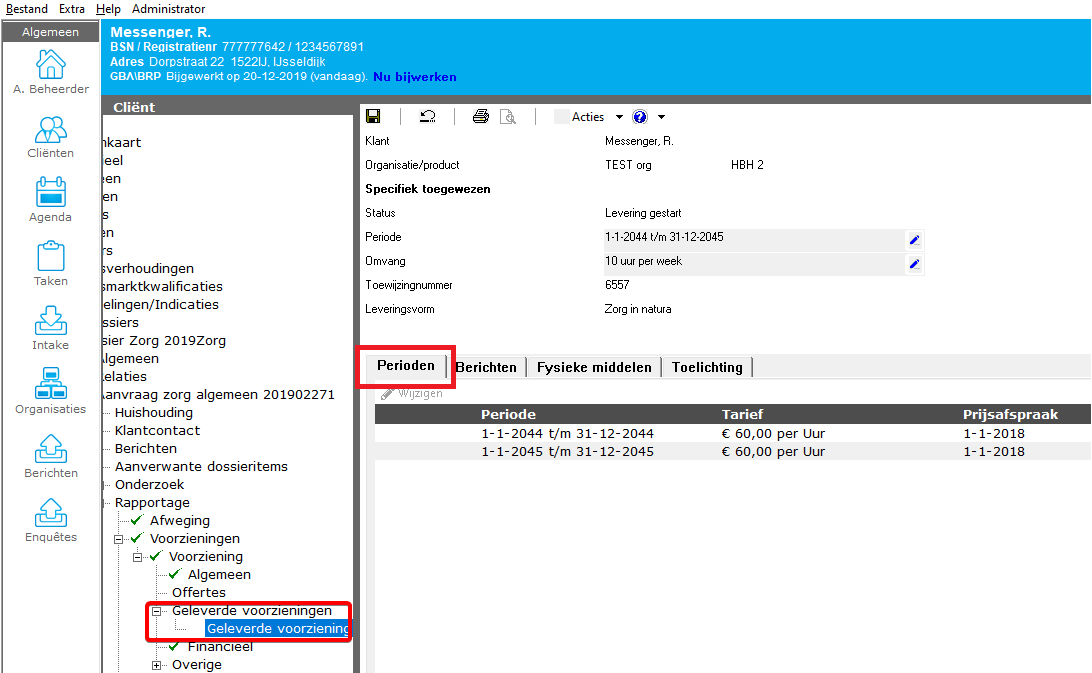The height and width of the screenshot is (673, 1092).
Task: Open the Organisaties sidebar icon
Action: (x=51, y=391)
